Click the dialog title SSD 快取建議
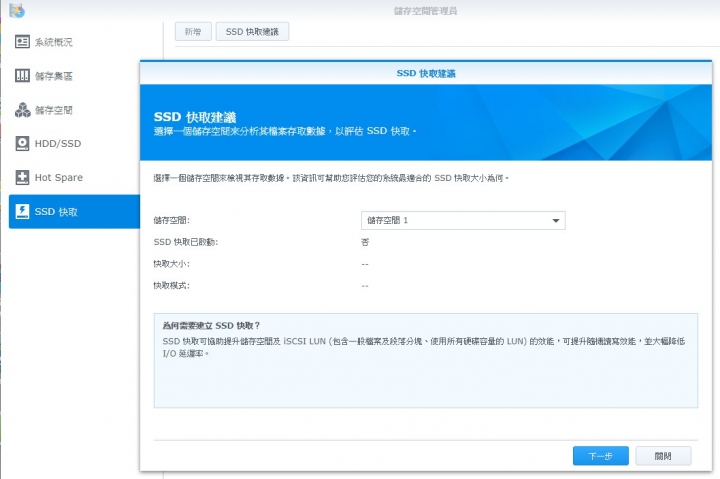This screenshot has width=720, height=479. click(x=426, y=73)
